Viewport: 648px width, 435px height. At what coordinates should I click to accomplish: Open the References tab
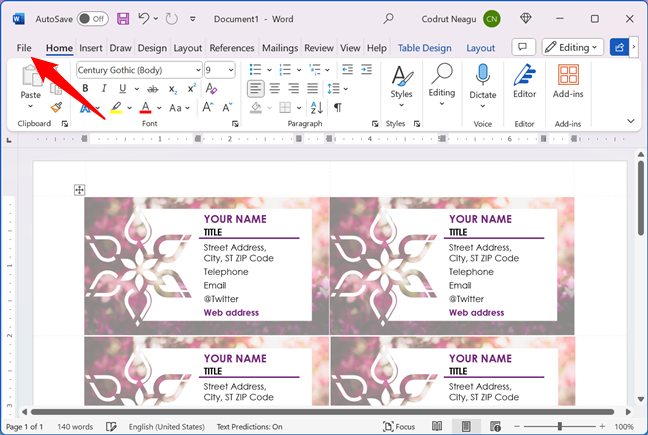[x=231, y=48]
